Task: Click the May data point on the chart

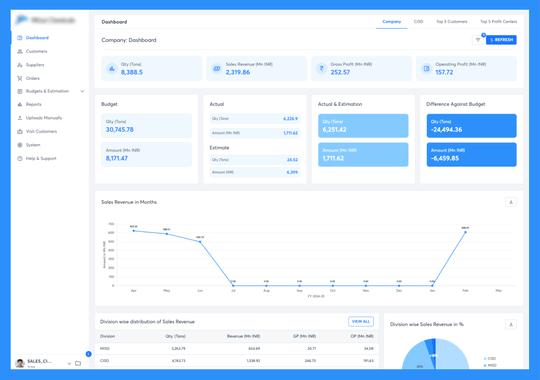Action: pos(167,234)
